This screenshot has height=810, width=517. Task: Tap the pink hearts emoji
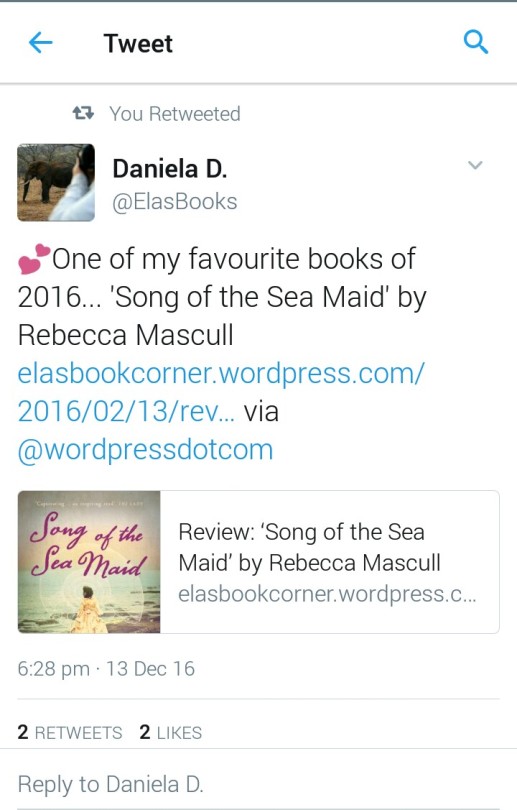[x=34, y=258]
